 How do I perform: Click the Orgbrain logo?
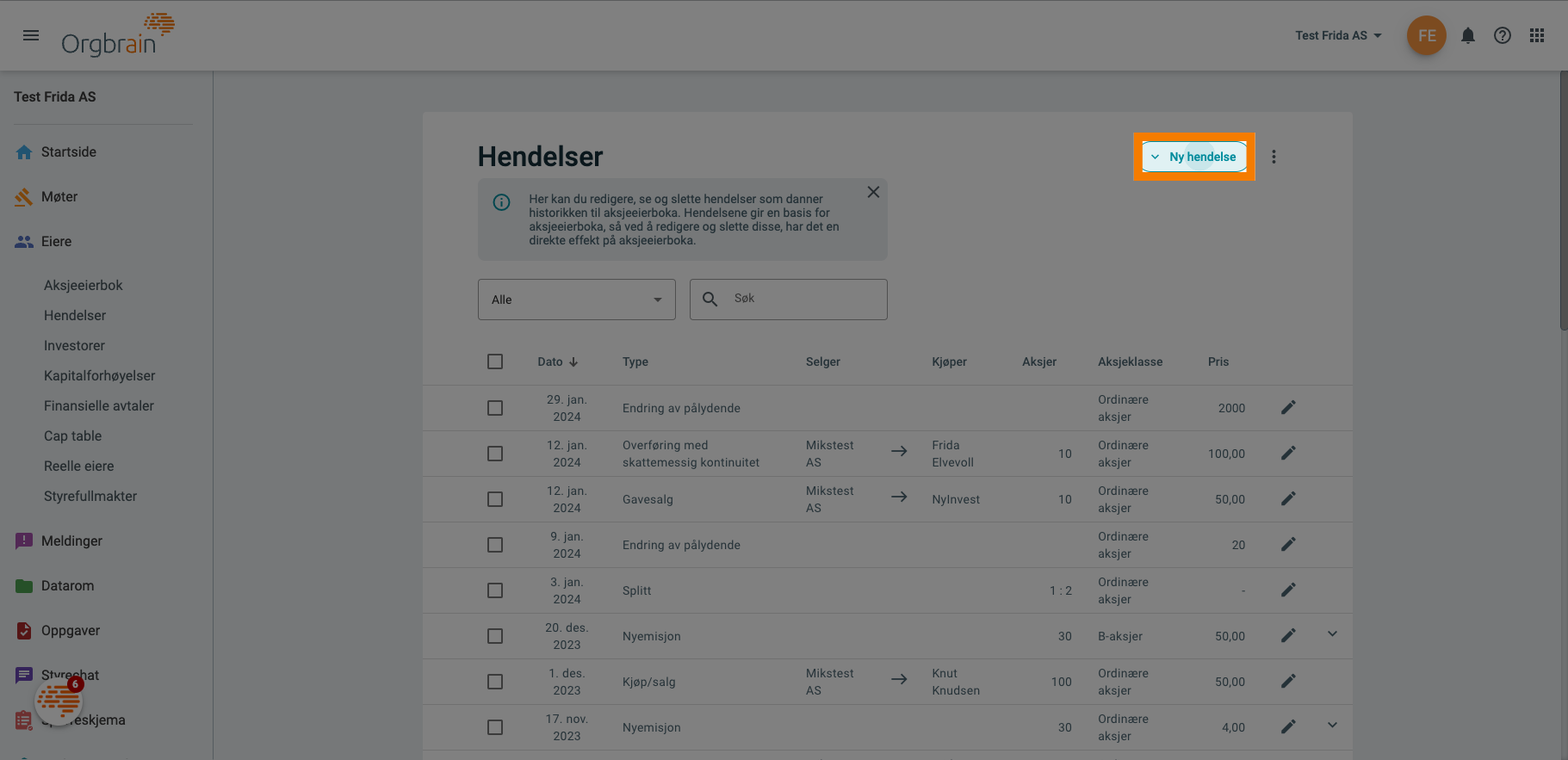pyautogui.click(x=118, y=35)
